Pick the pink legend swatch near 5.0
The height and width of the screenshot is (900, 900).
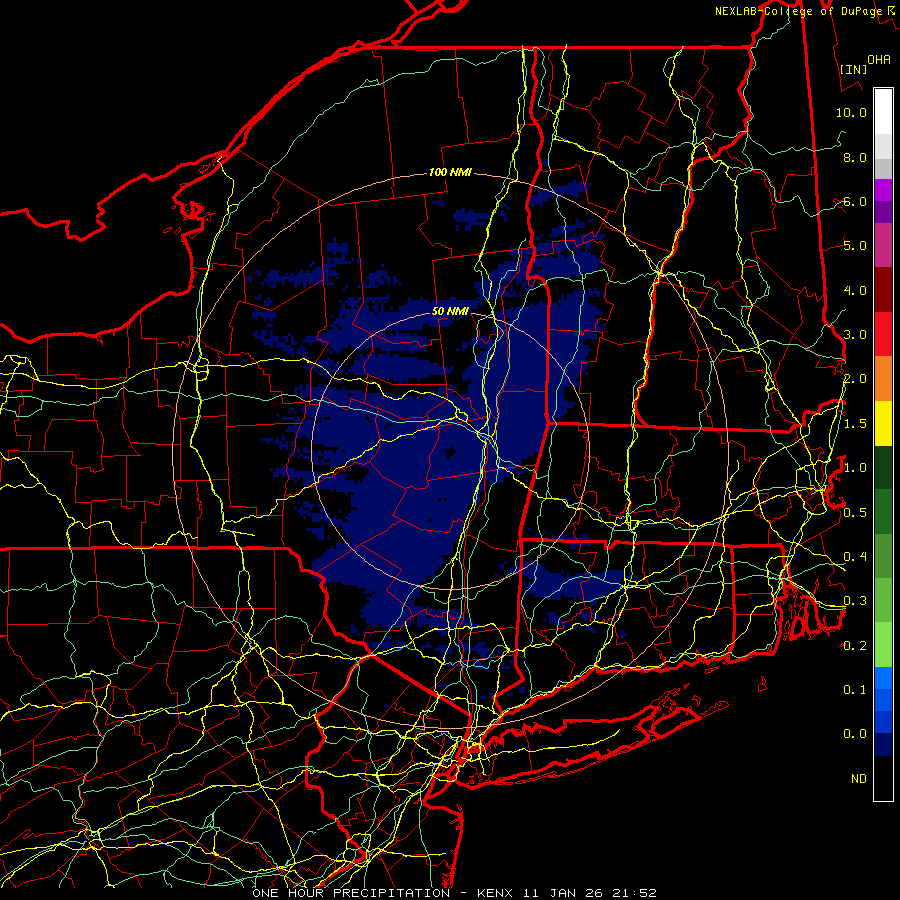[x=883, y=246]
